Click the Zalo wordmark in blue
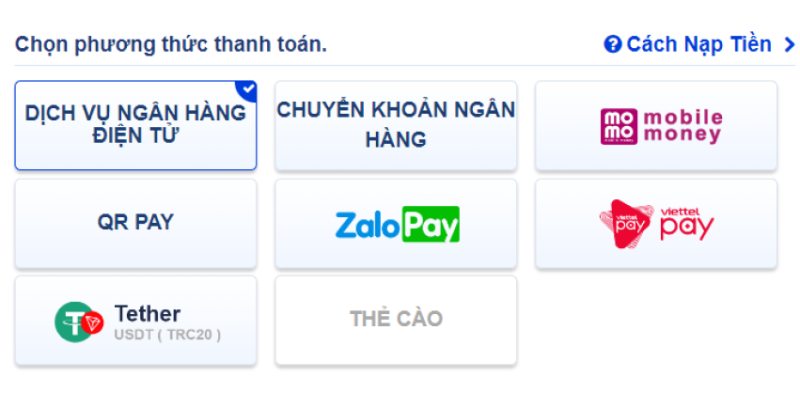This screenshot has height=400, width=800. pos(367,224)
